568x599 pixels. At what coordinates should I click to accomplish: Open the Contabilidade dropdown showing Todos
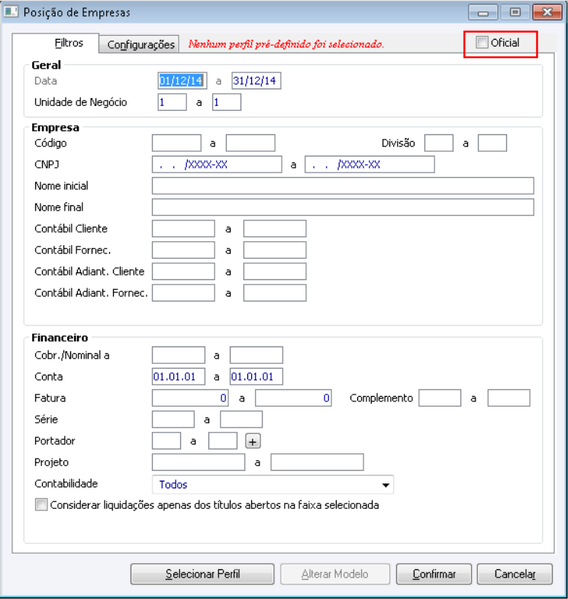273,484
